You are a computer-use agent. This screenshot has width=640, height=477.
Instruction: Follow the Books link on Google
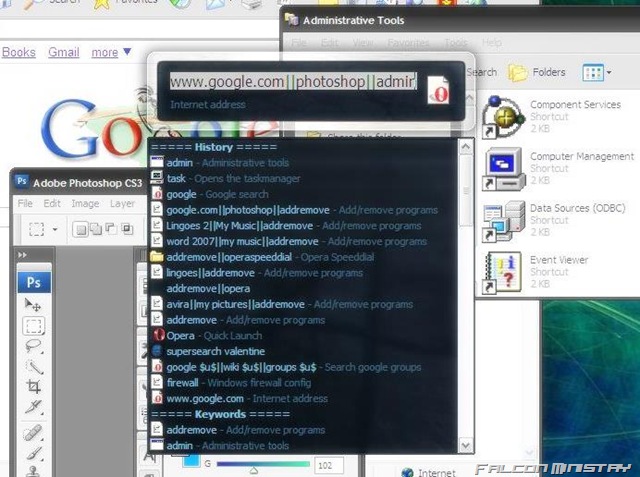point(19,52)
